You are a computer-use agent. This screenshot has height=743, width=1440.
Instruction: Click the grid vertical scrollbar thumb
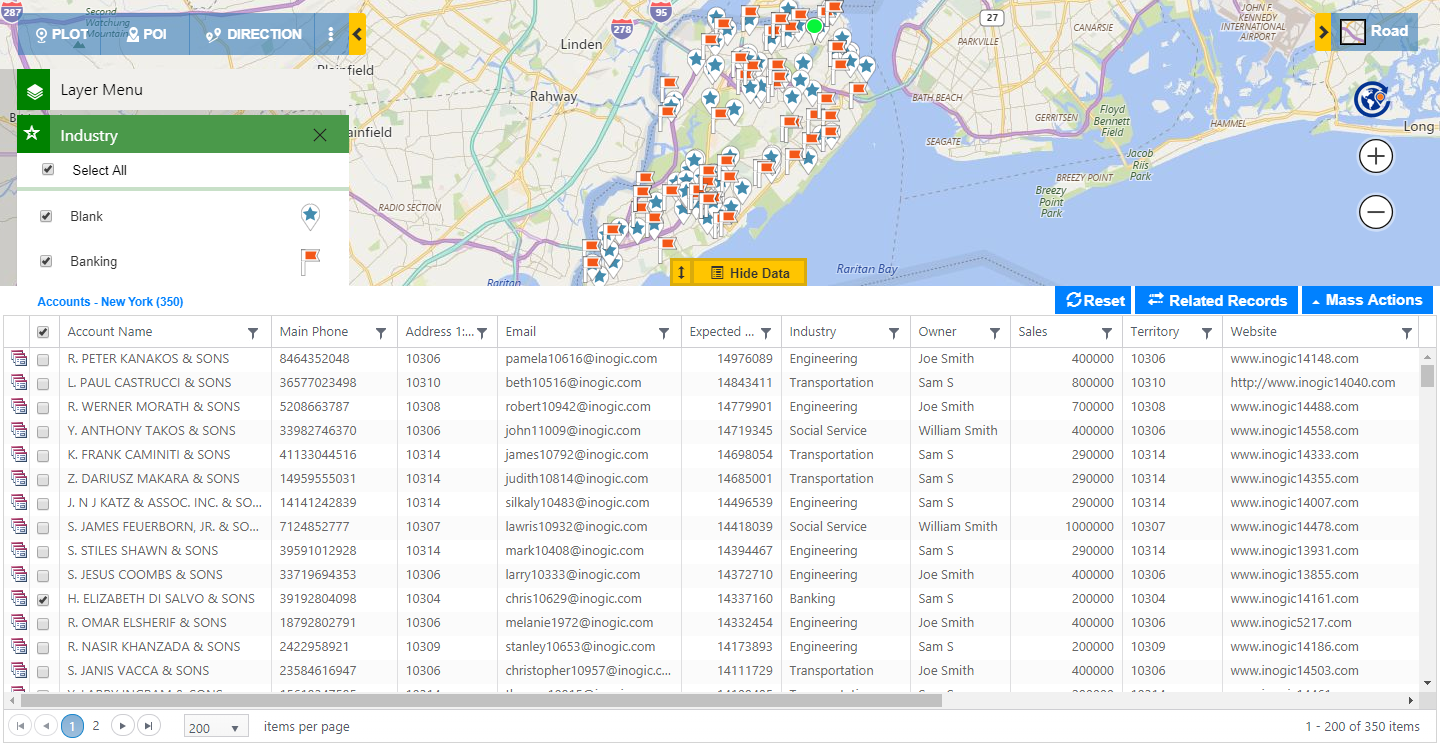1427,375
